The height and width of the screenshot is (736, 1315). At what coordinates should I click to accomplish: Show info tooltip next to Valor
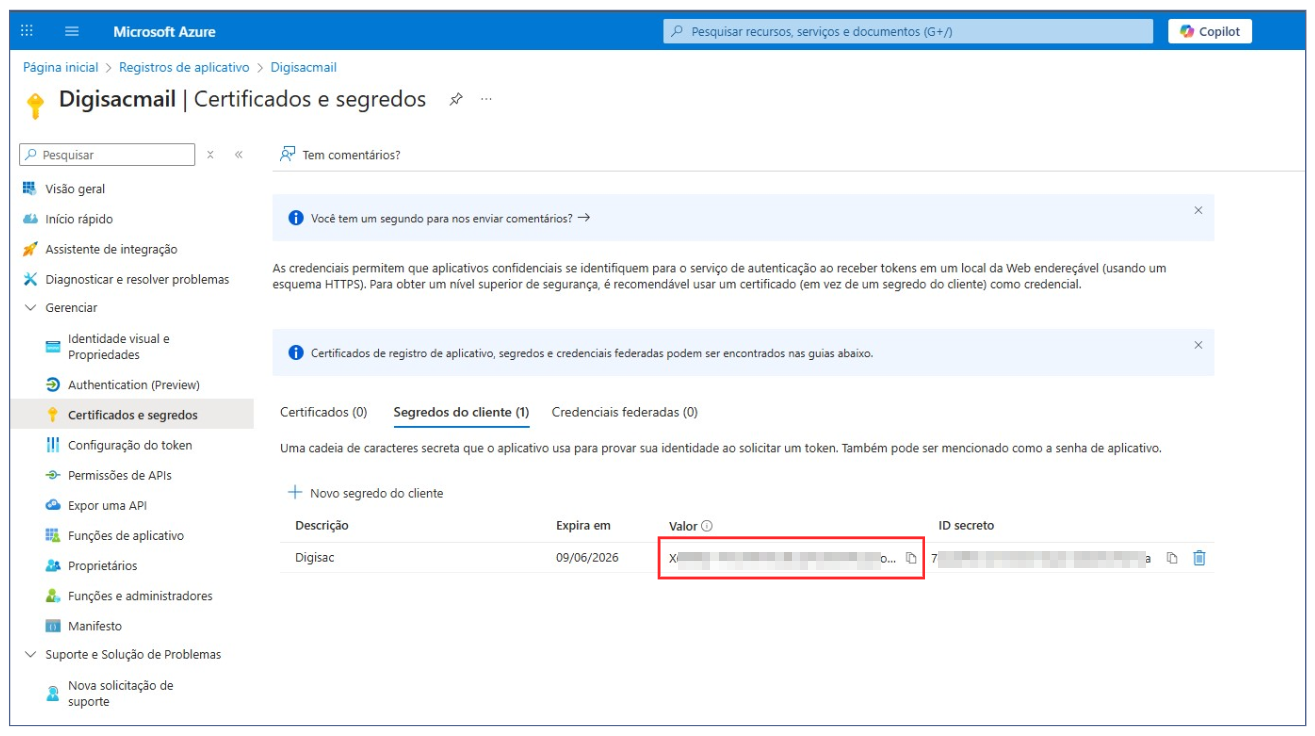[x=706, y=526]
